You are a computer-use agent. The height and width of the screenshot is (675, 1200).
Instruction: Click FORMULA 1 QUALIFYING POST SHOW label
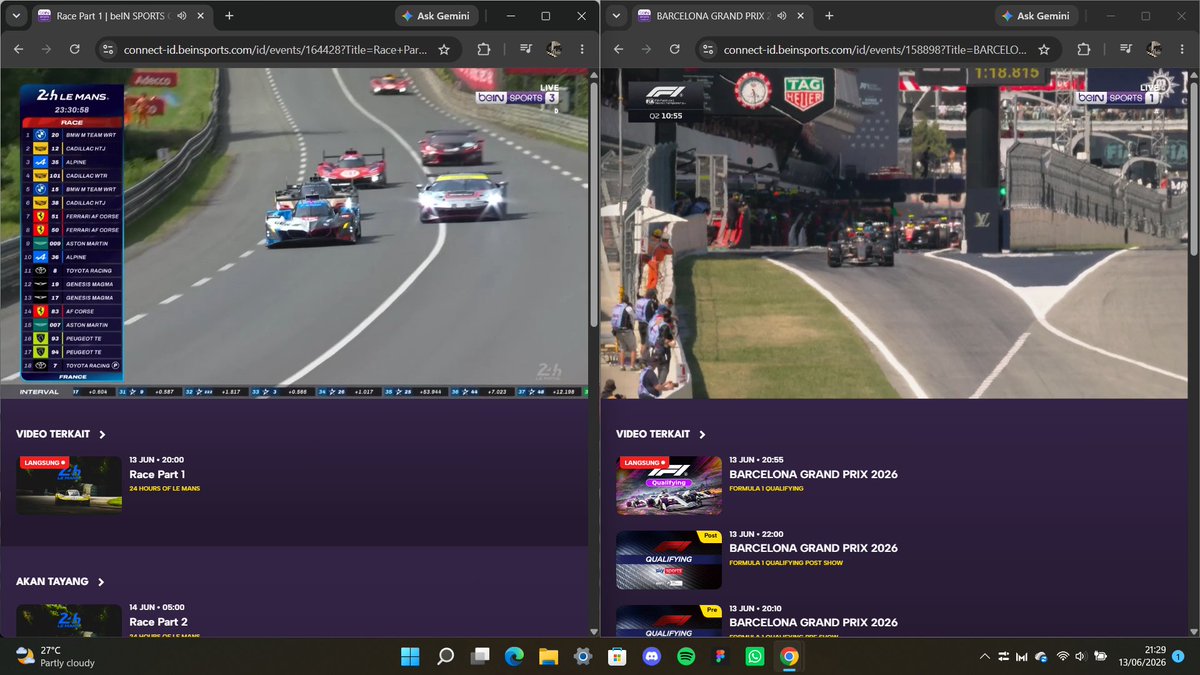[786, 562]
